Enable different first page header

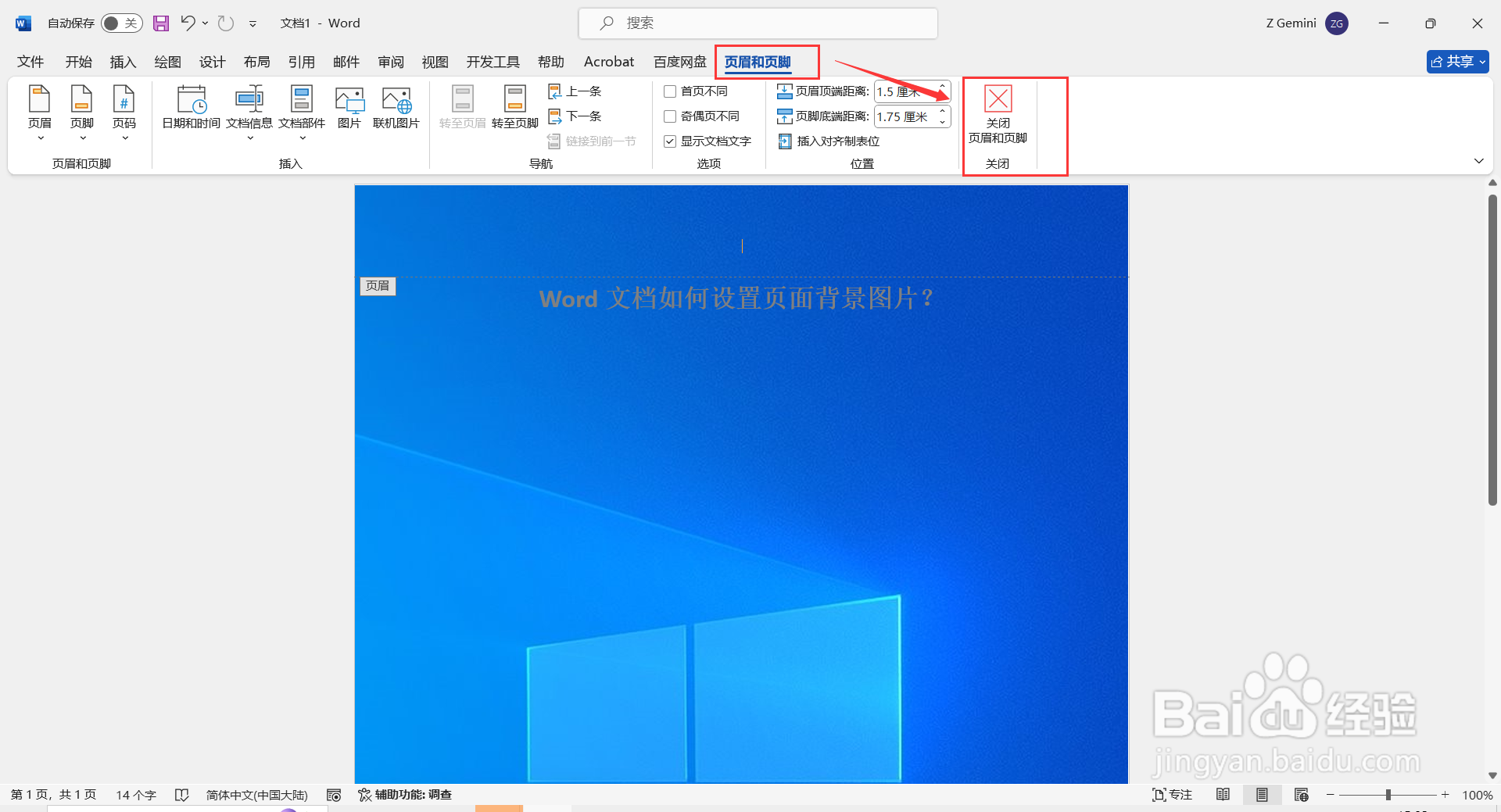click(670, 91)
